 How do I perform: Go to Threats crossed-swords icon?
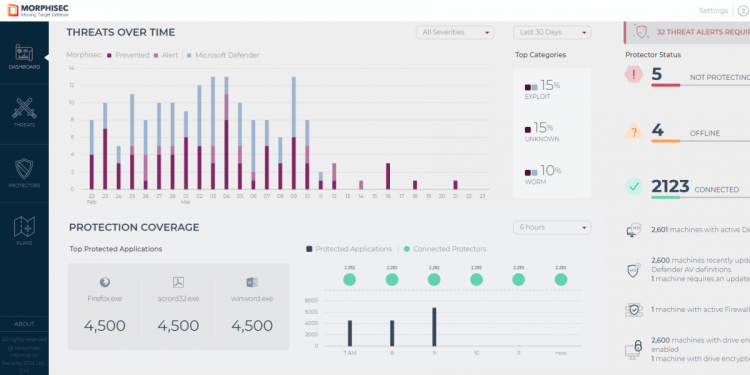24,109
